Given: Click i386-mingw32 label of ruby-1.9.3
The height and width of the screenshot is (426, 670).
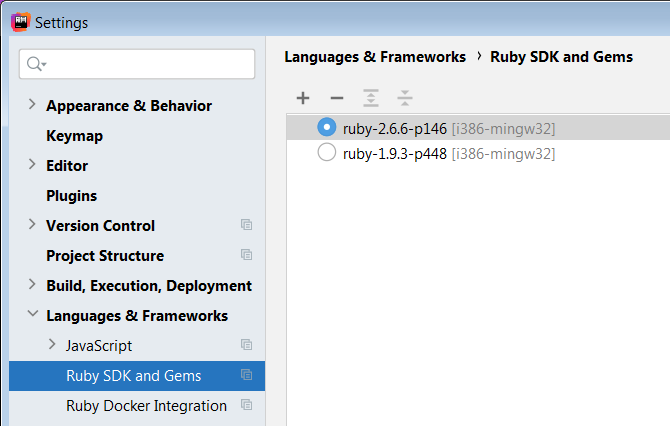Looking at the screenshot, I should 503,154.
